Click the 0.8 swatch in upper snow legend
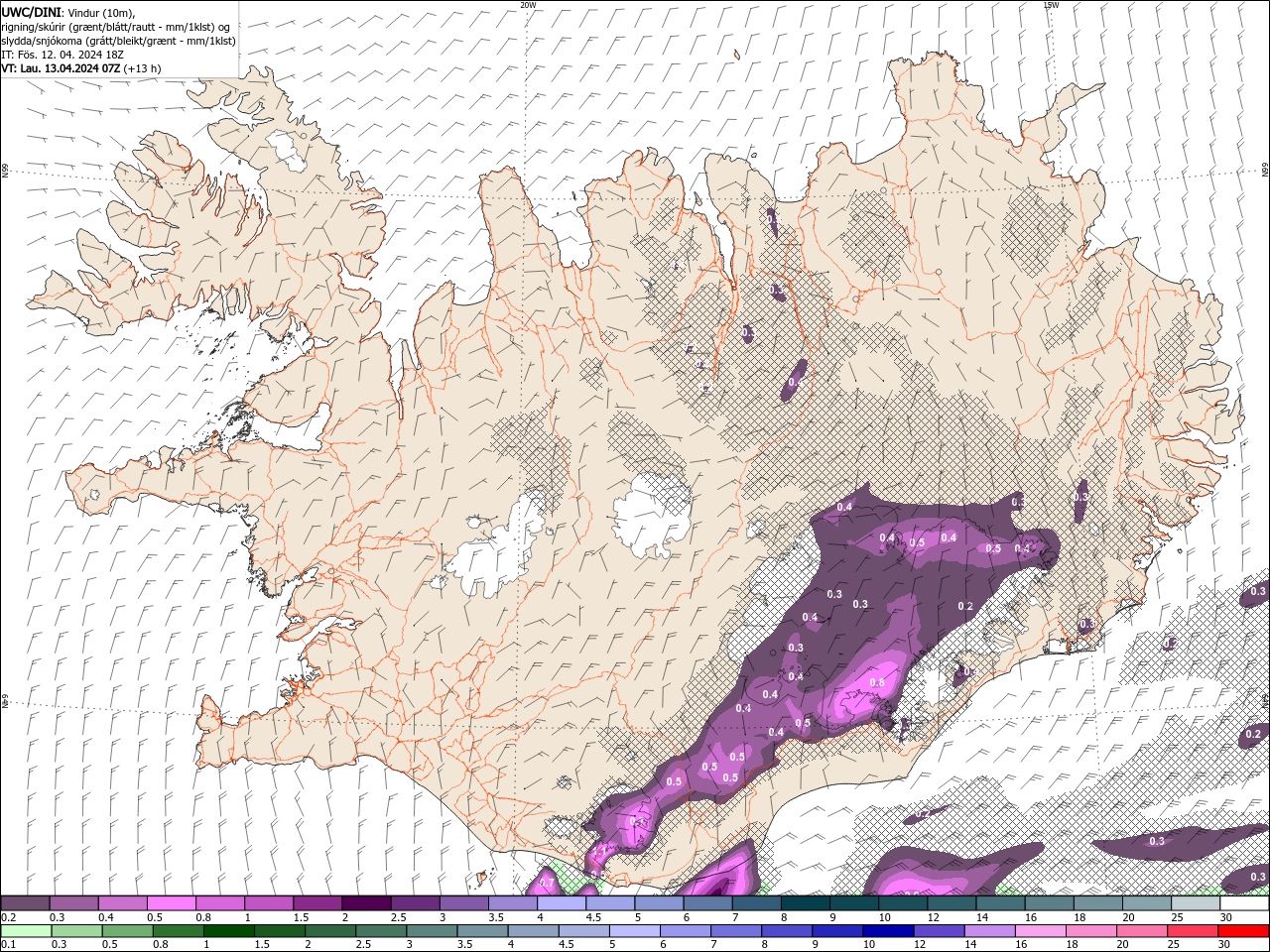The image size is (1270, 952). pos(219,903)
